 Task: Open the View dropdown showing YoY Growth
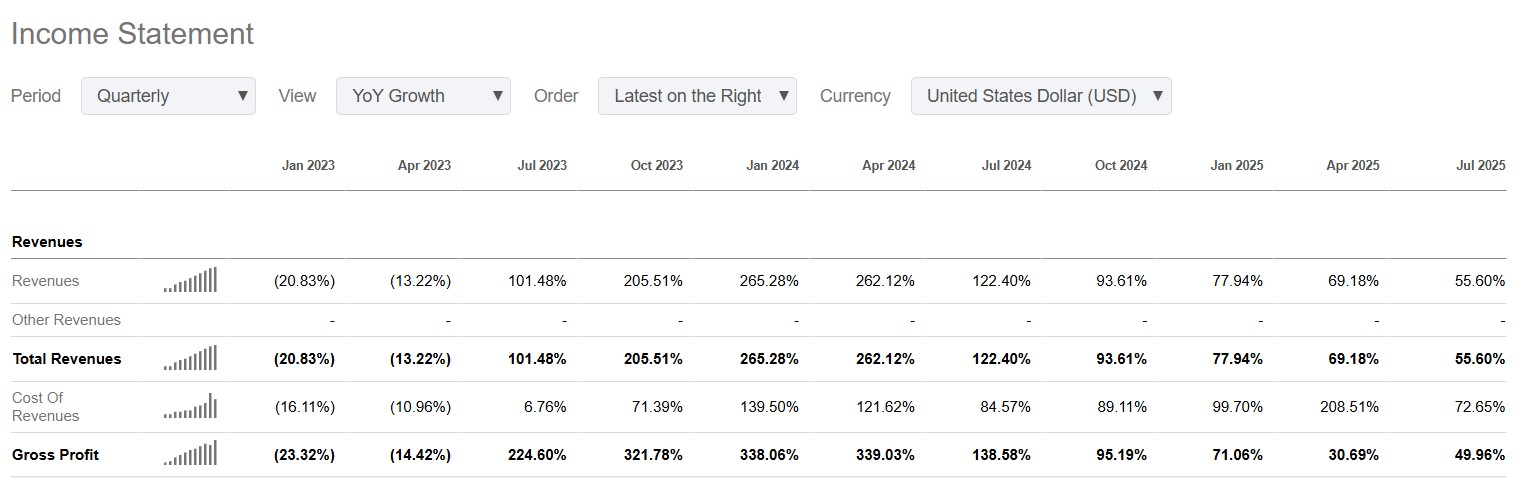tap(423, 96)
